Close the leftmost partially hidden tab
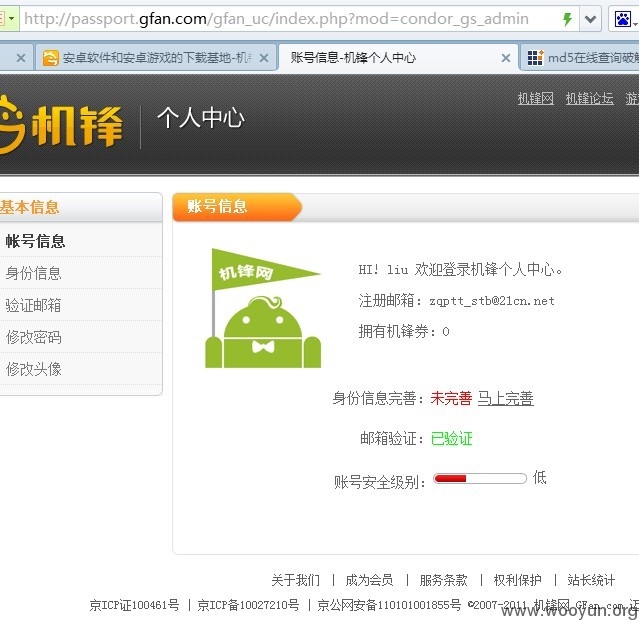Screen dimensions: 639x620 click(21, 58)
